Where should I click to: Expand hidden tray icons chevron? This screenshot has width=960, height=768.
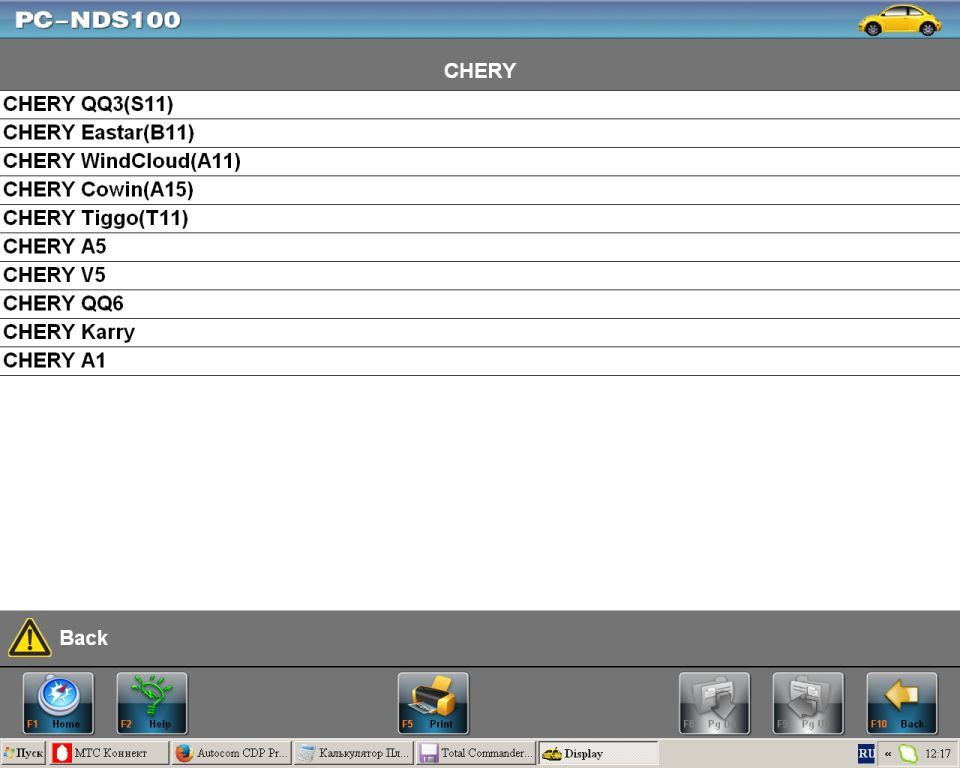(x=888, y=754)
